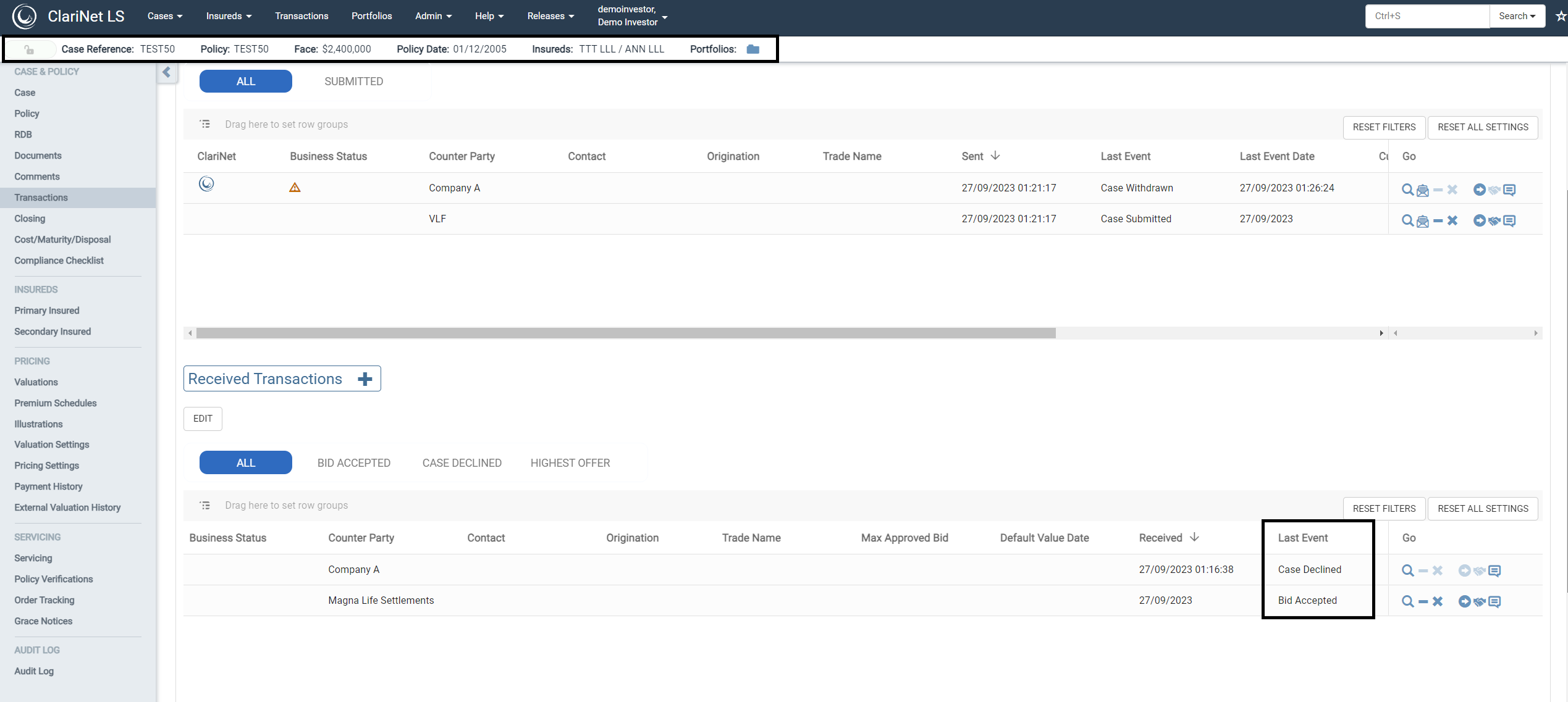The height and width of the screenshot is (702, 1568).
Task: Click the minus icon in VLF row
Action: coord(1438,220)
